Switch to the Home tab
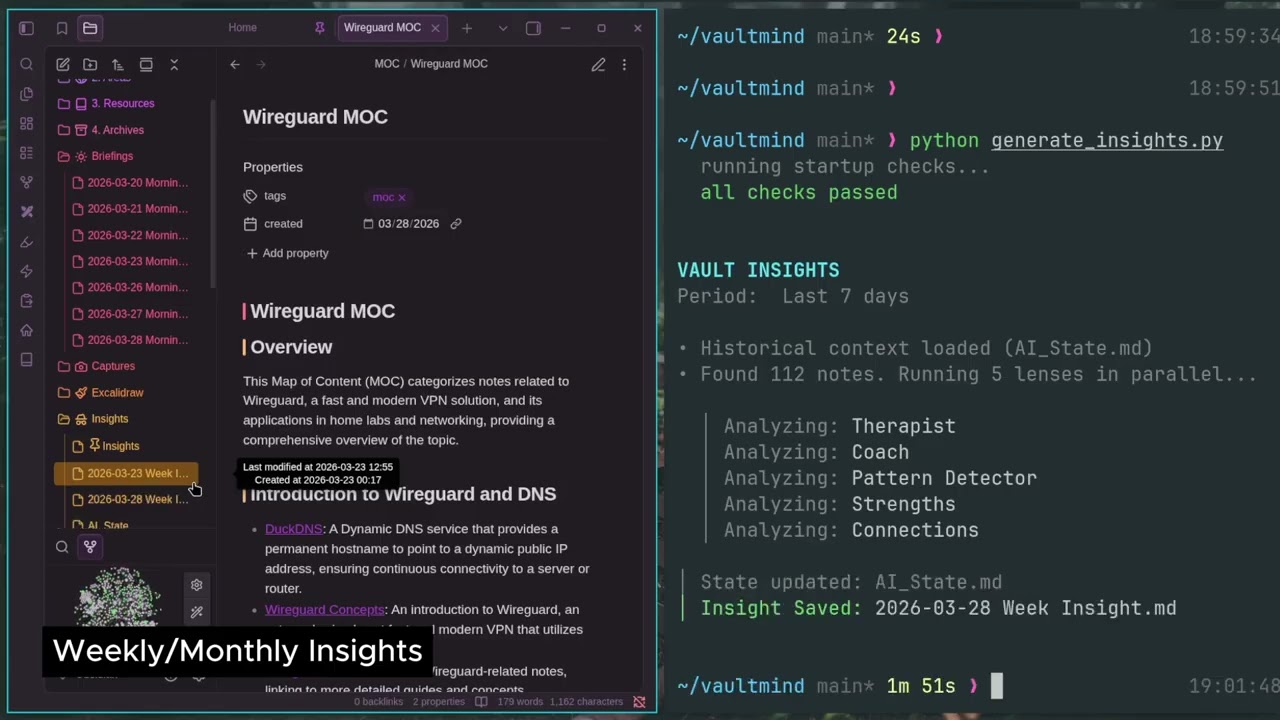Image resolution: width=1280 pixels, height=720 pixels. click(x=242, y=28)
